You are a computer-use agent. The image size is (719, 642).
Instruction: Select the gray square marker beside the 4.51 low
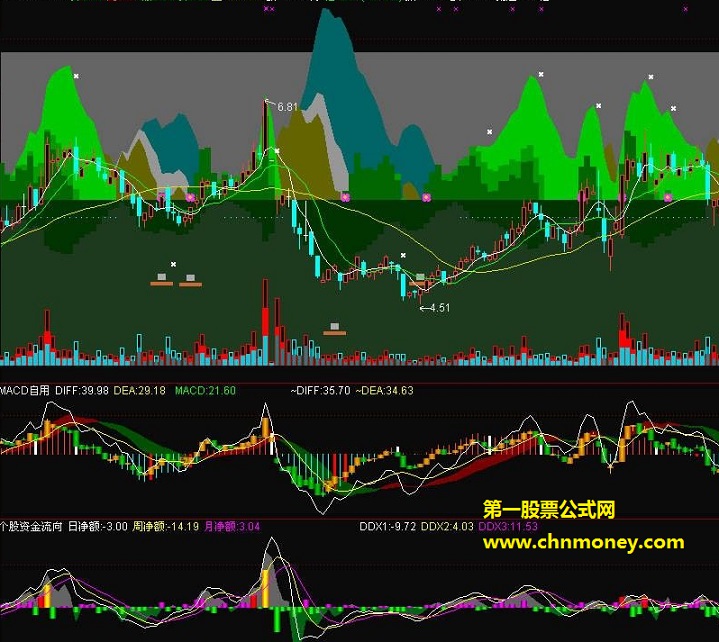pyautogui.click(x=420, y=277)
